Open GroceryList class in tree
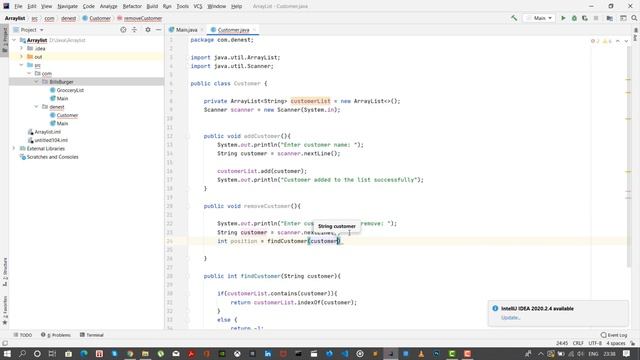The image size is (640, 360). (x=70, y=90)
